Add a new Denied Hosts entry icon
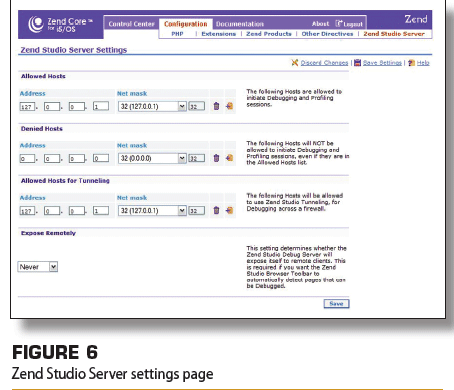 (x=229, y=158)
